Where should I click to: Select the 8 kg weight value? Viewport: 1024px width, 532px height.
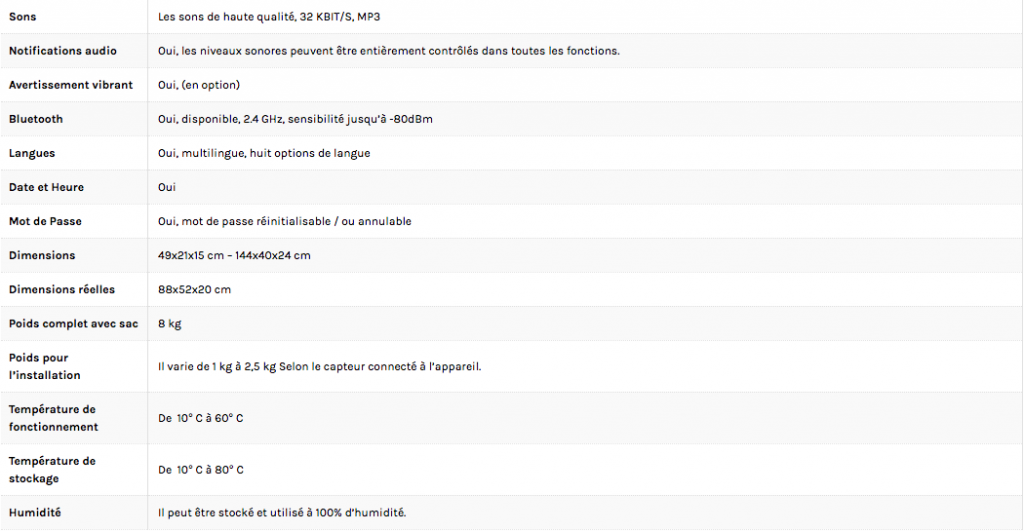click(170, 324)
